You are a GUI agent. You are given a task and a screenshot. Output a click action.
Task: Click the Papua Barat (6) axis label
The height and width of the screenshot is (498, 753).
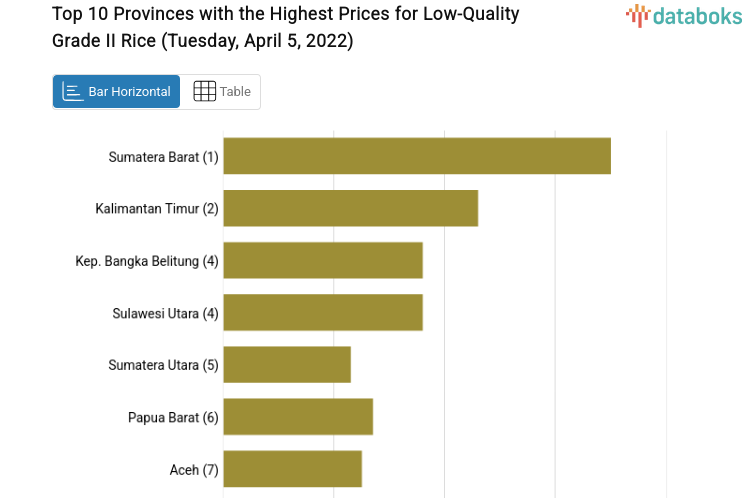173,417
